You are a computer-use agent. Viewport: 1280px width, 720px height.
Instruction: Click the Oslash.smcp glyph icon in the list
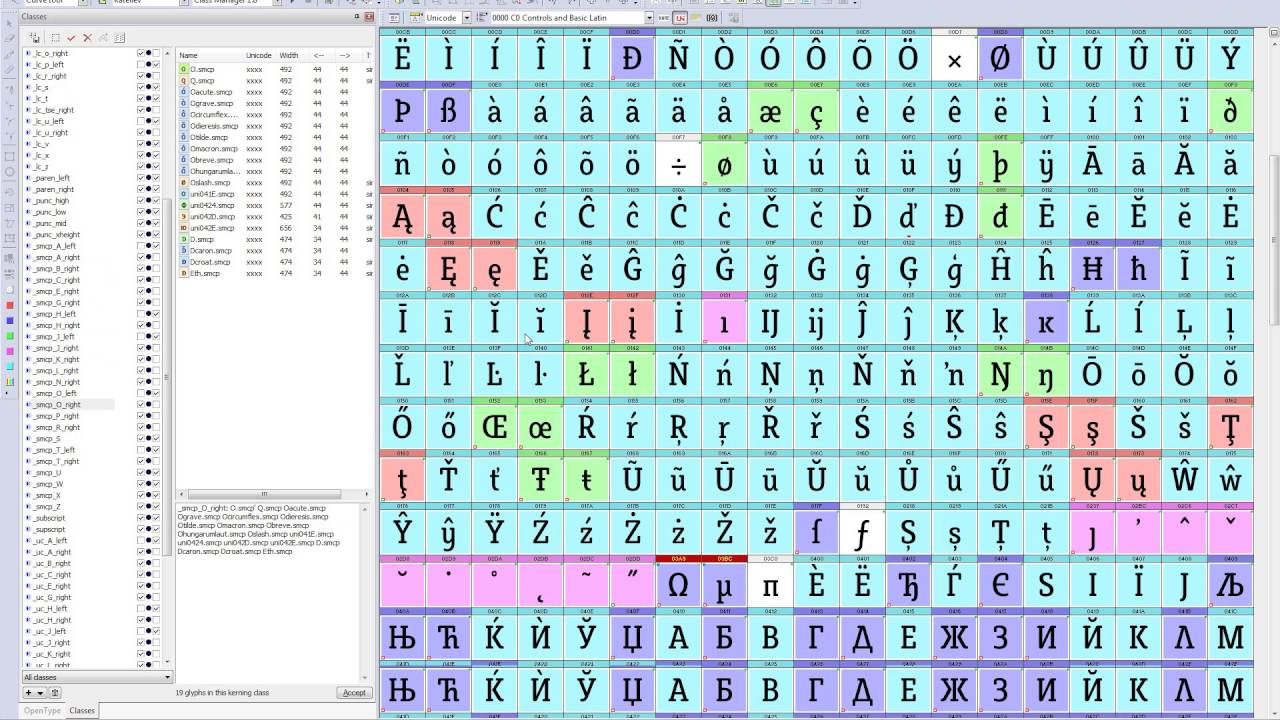[184, 182]
